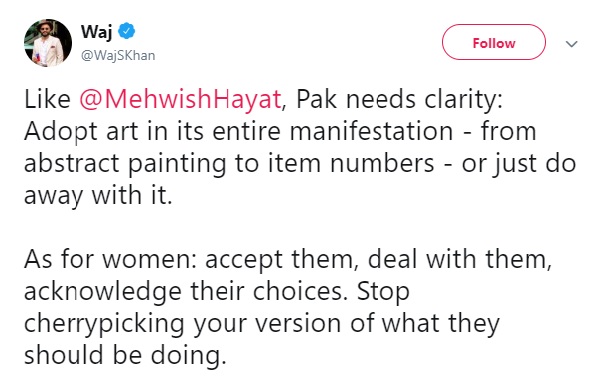Visit the @WajSKhan handle link
The width and height of the screenshot is (609, 382).
pyautogui.click(x=118, y=56)
